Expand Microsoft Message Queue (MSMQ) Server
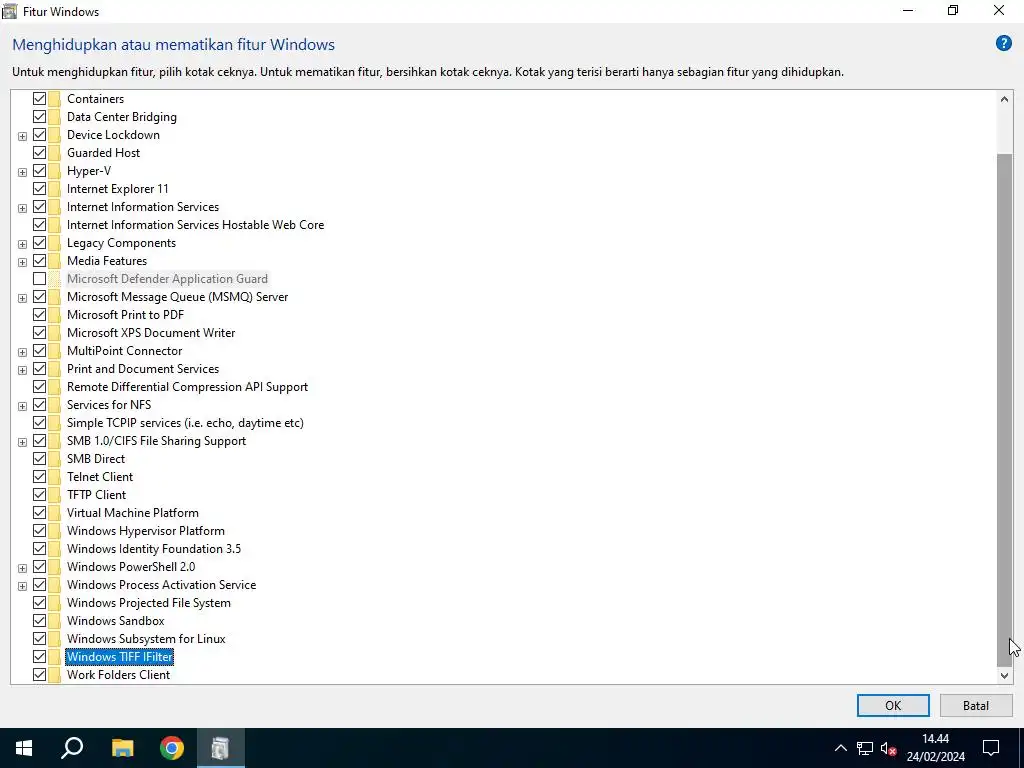The image size is (1024, 768). pyautogui.click(x=22, y=298)
